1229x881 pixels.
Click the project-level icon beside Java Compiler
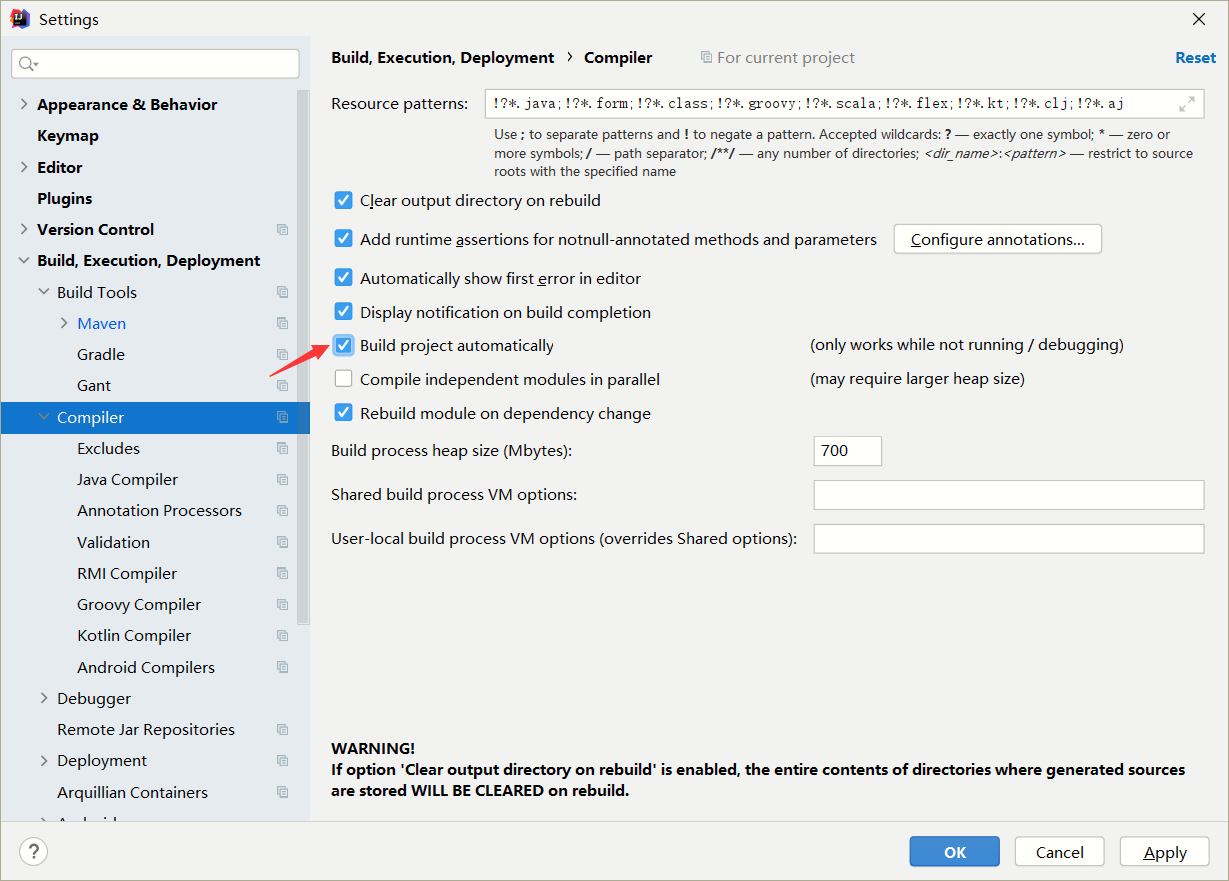point(283,480)
